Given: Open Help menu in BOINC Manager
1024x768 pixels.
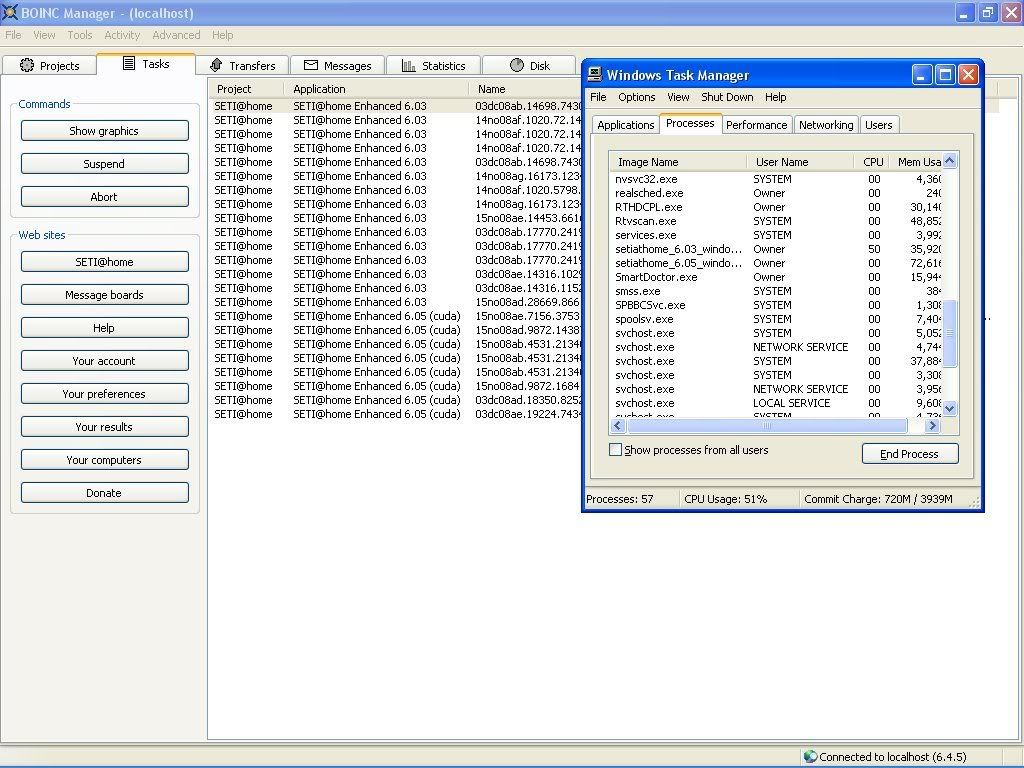Looking at the screenshot, I should click(222, 35).
